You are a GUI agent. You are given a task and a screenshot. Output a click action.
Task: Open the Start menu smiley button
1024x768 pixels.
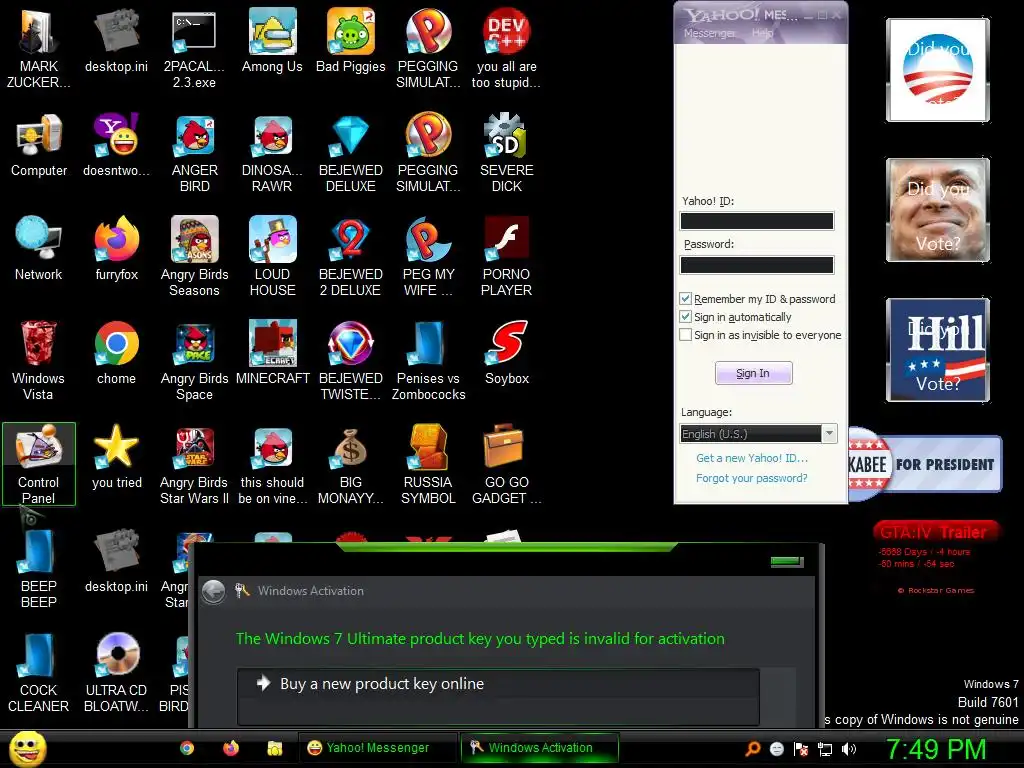(x=27, y=749)
